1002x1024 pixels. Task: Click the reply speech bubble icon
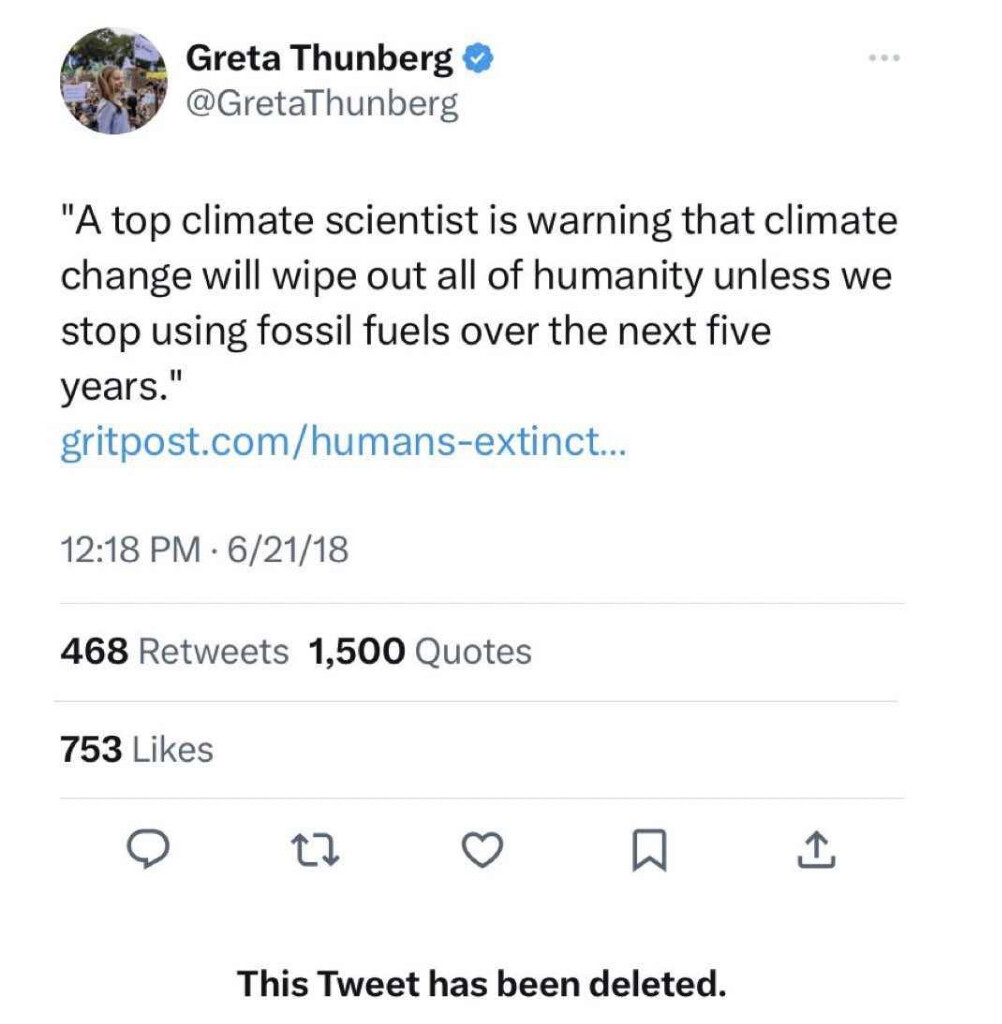[148, 849]
